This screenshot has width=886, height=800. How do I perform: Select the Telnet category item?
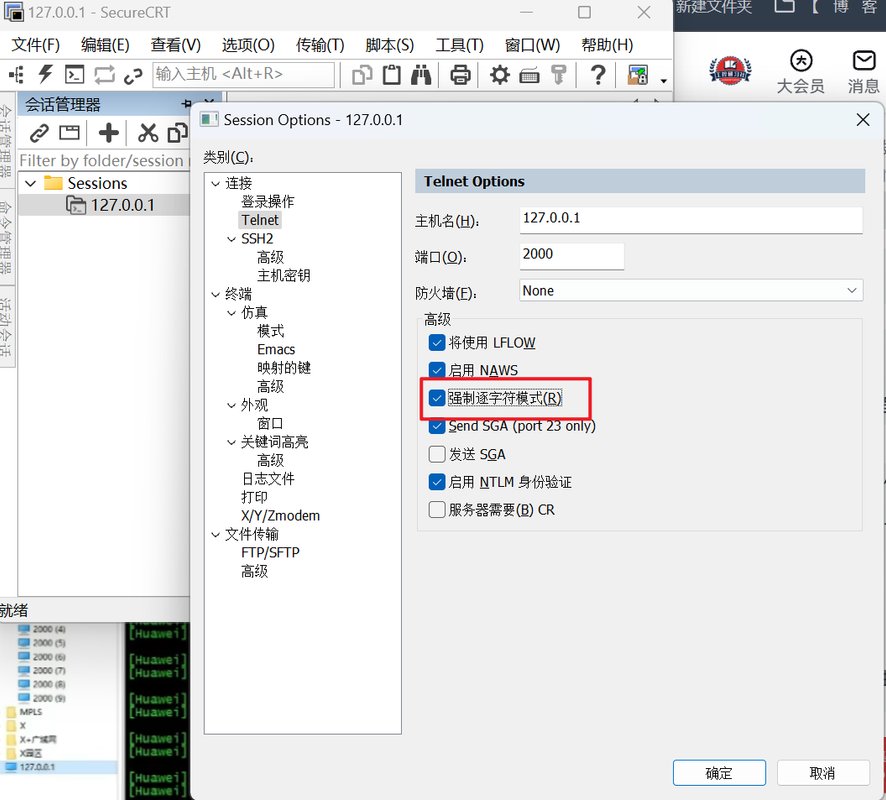click(x=260, y=220)
